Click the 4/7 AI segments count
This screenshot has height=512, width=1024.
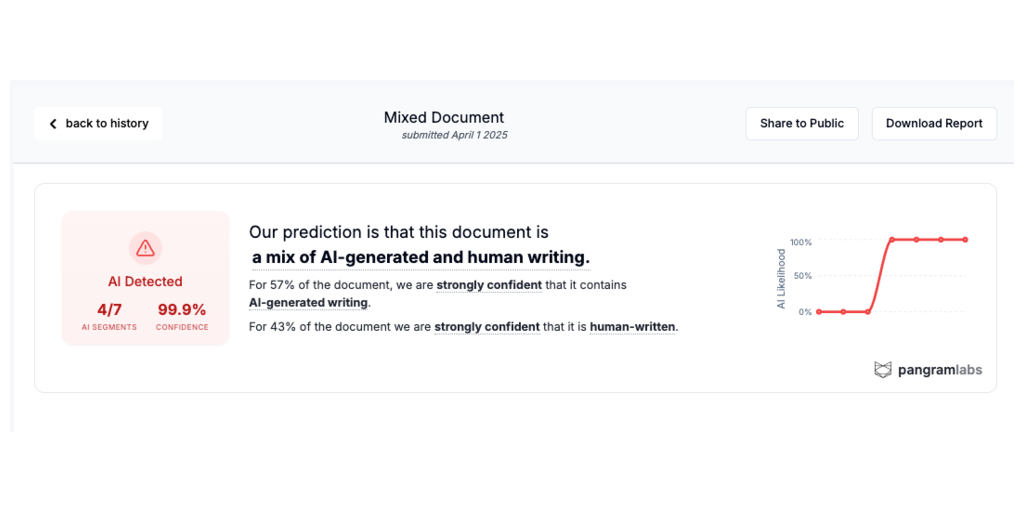pyautogui.click(x=109, y=310)
